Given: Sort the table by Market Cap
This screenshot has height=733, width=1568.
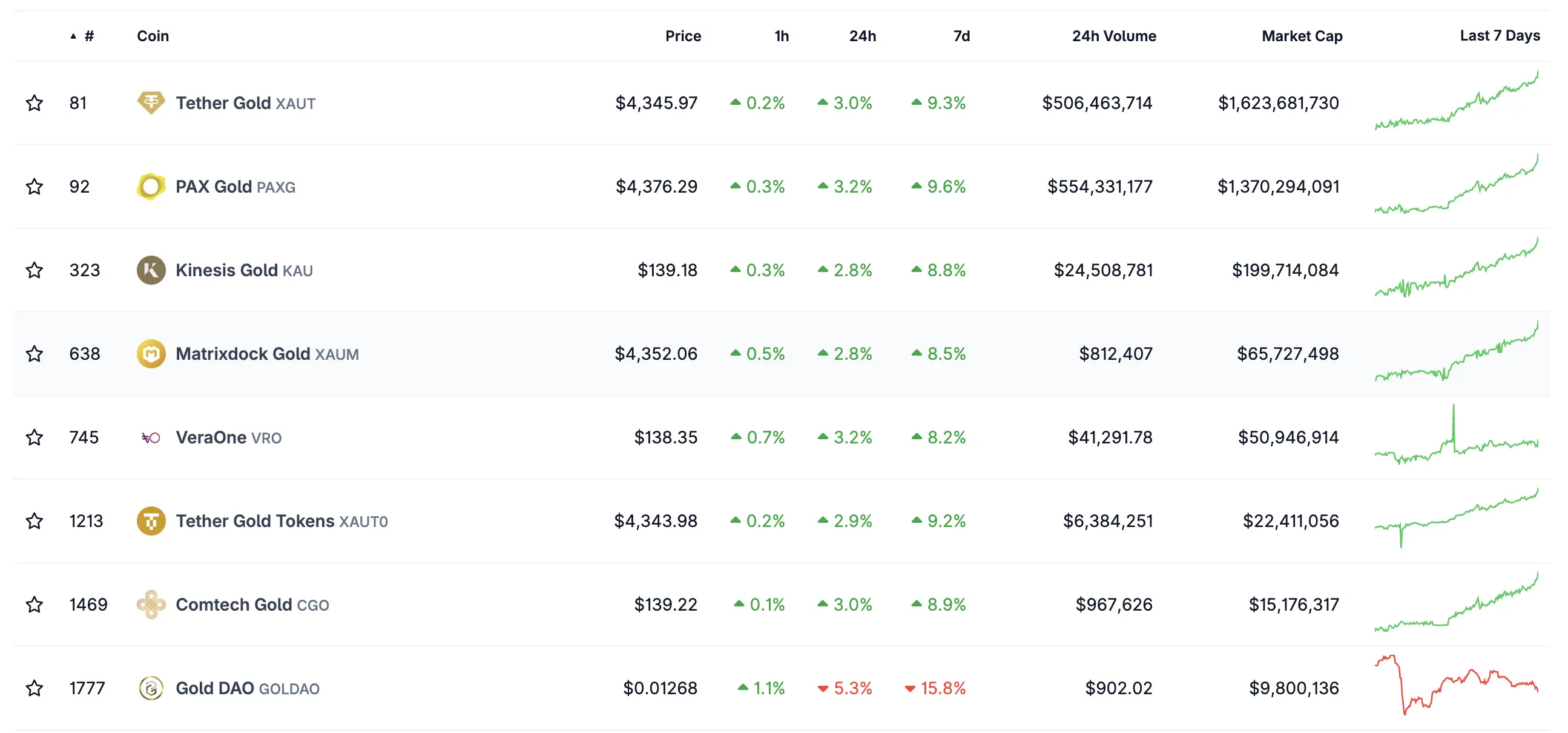Looking at the screenshot, I should tap(1301, 35).
